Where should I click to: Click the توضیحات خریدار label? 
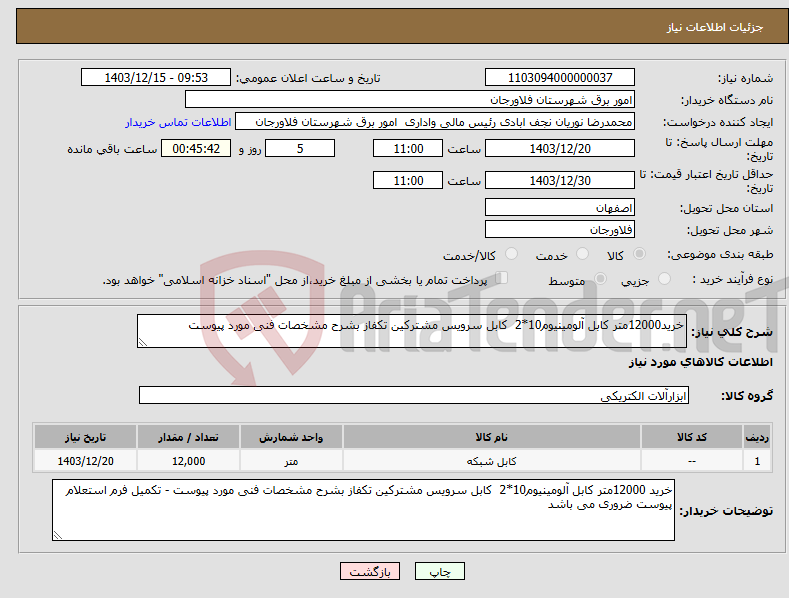coord(726,511)
